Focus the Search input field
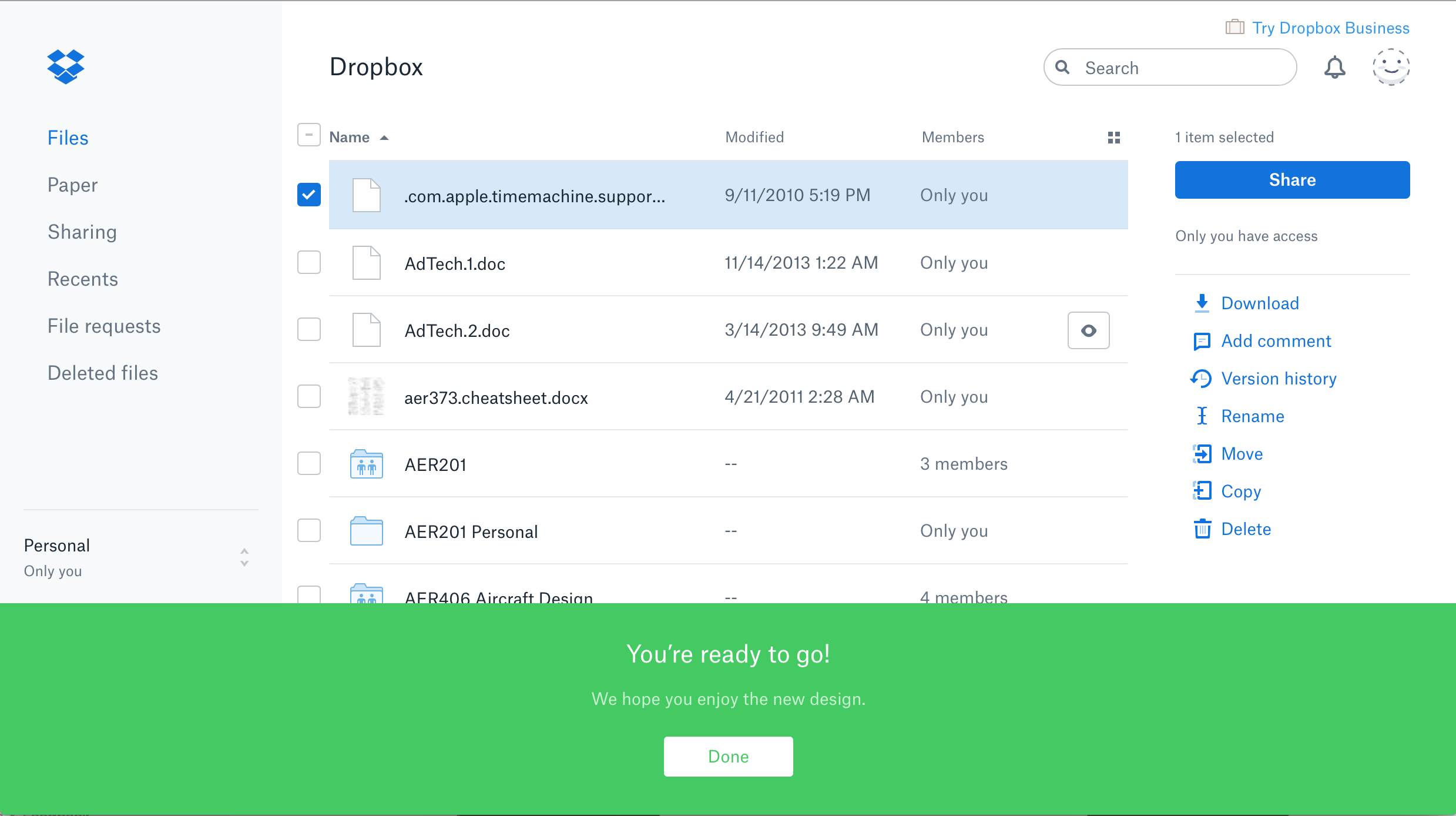The height and width of the screenshot is (816, 1456). [x=1170, y=68]
